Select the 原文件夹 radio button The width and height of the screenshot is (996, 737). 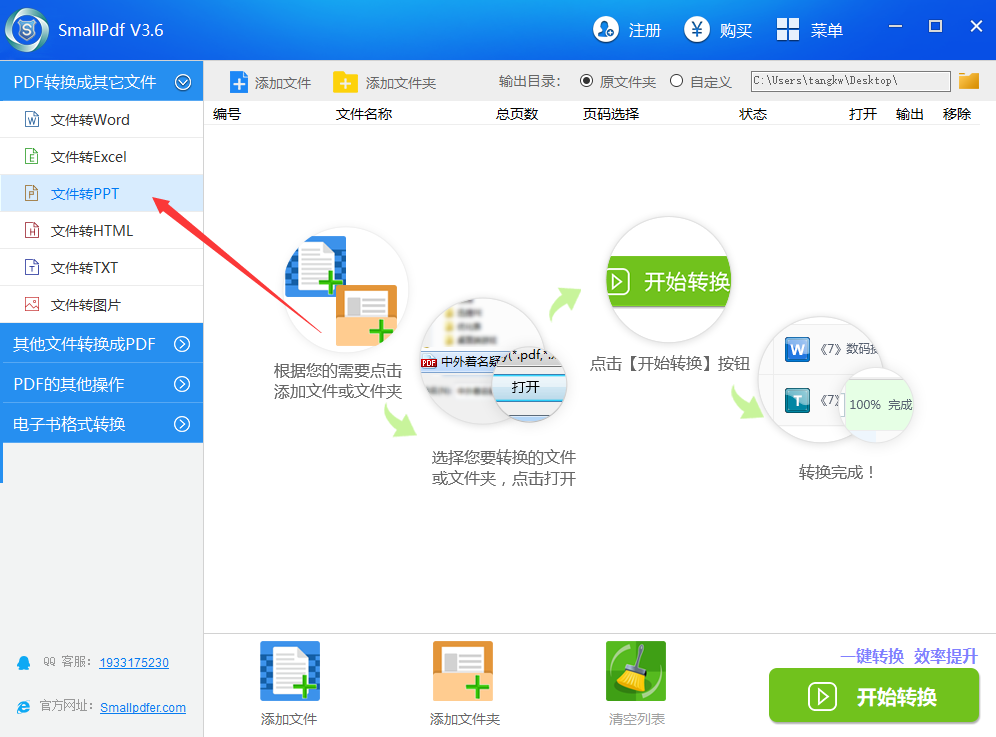coord(586,81)
